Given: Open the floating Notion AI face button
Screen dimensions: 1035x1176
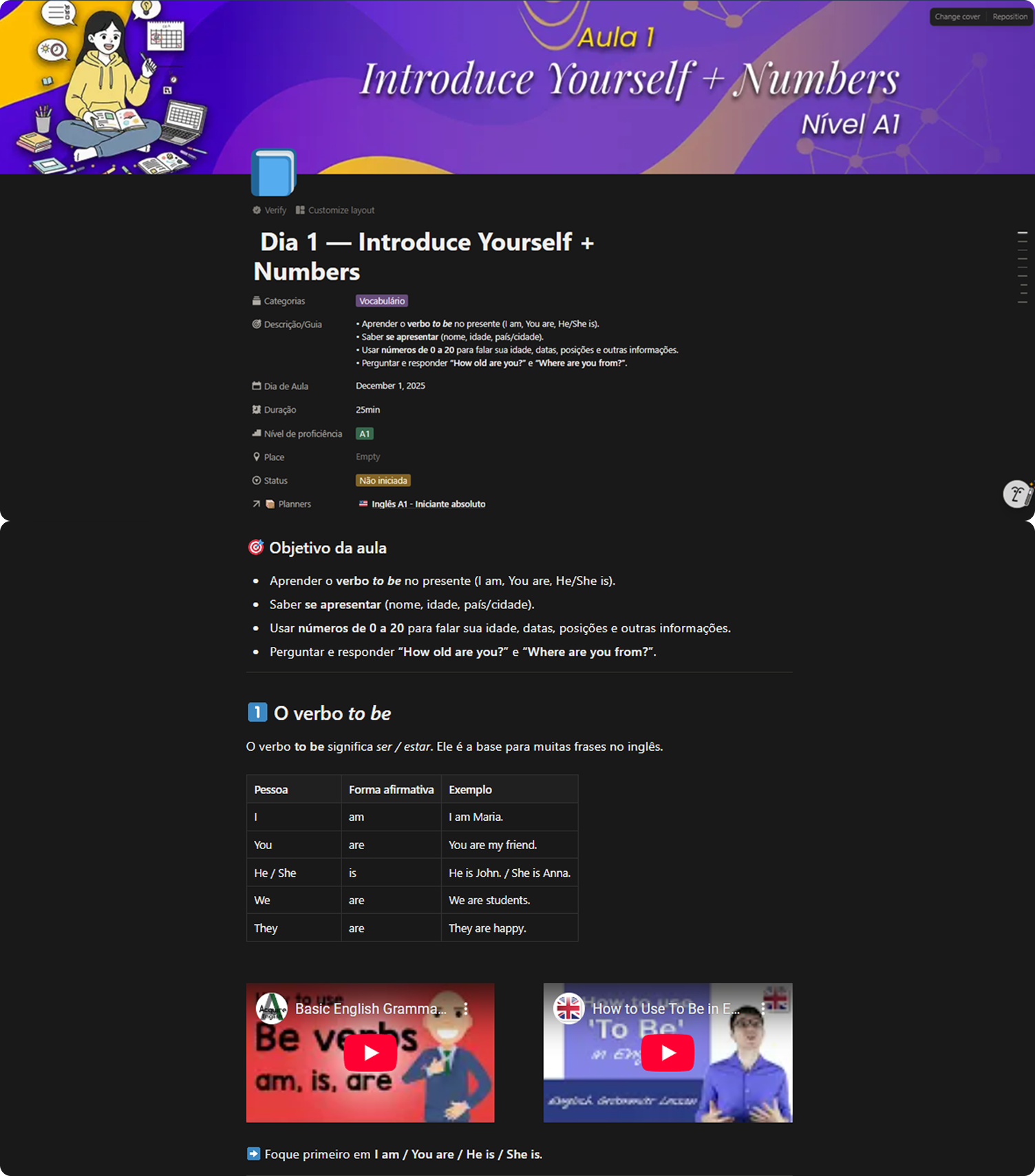Looking at the screenshot, I should coord(1017,493).
